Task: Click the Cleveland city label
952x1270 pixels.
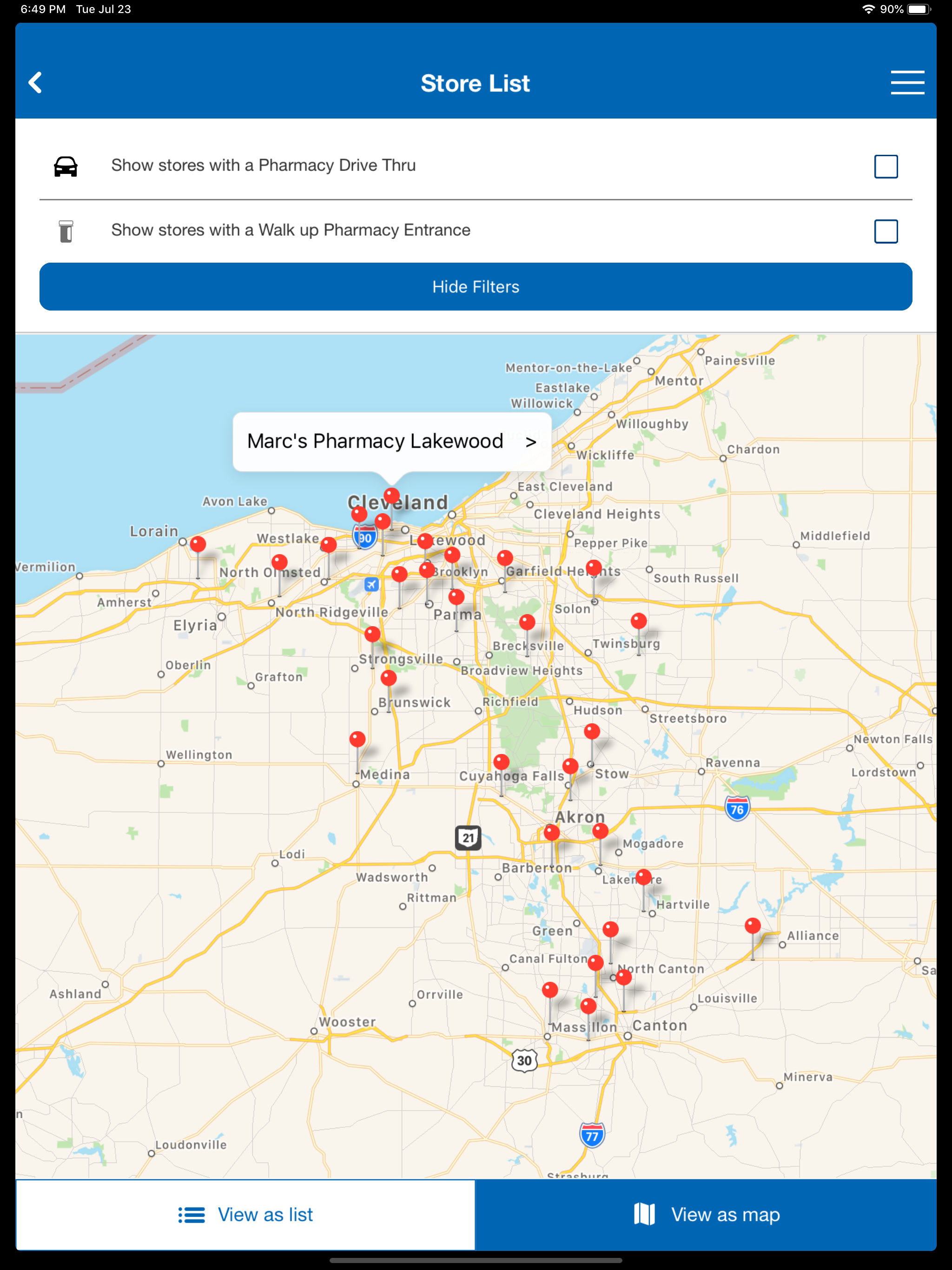Action: click(x=398, y=503)
